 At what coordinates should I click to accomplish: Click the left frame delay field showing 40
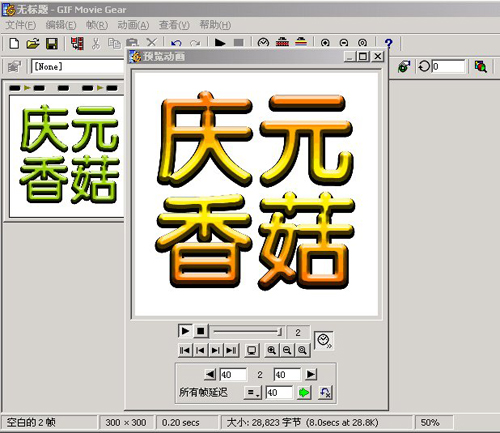click(x=233, y=375)
